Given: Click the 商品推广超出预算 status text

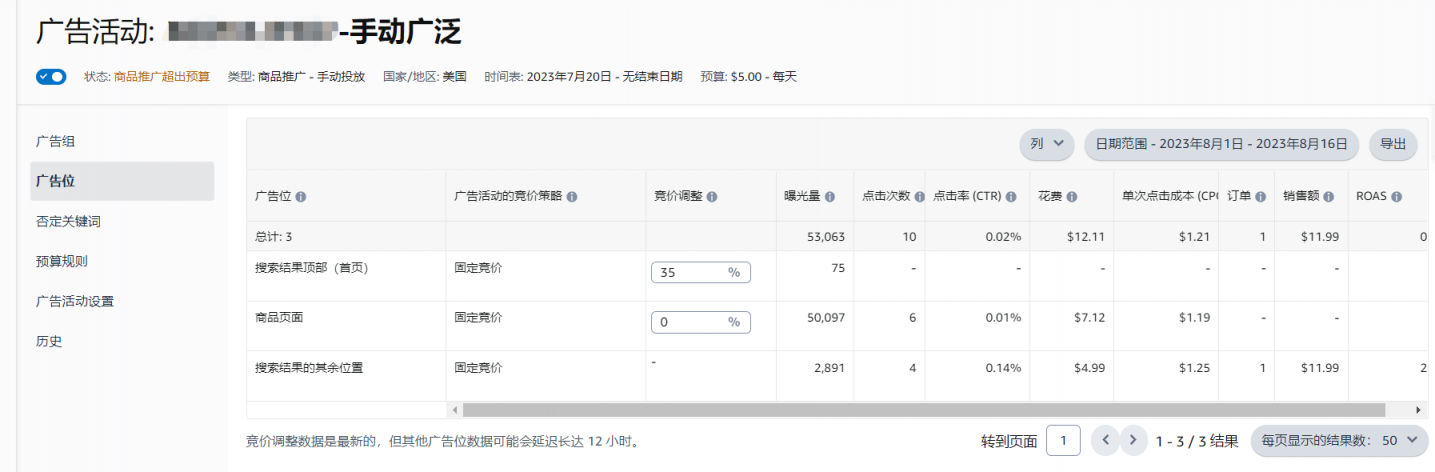Looking at the screenshot, I should coord(162,76).
